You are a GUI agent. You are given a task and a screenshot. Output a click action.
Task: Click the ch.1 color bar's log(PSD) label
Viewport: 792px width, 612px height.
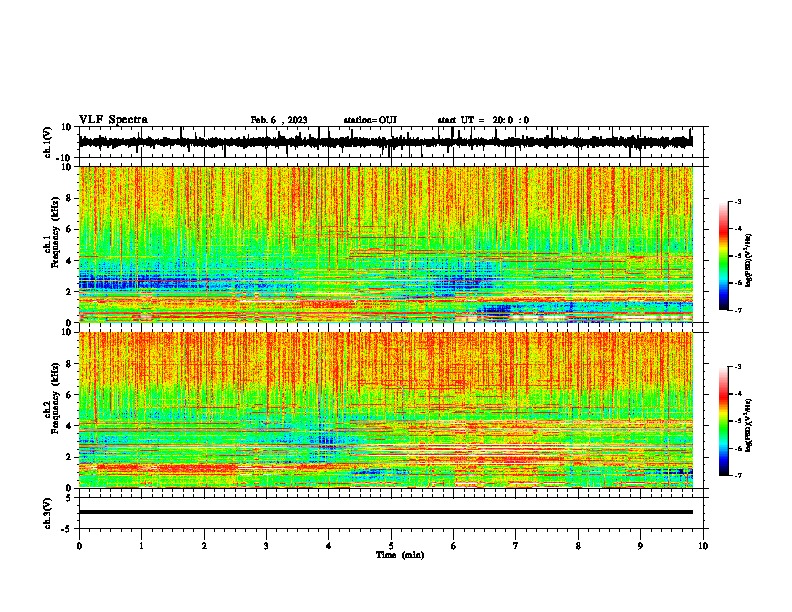pos(749,261)
